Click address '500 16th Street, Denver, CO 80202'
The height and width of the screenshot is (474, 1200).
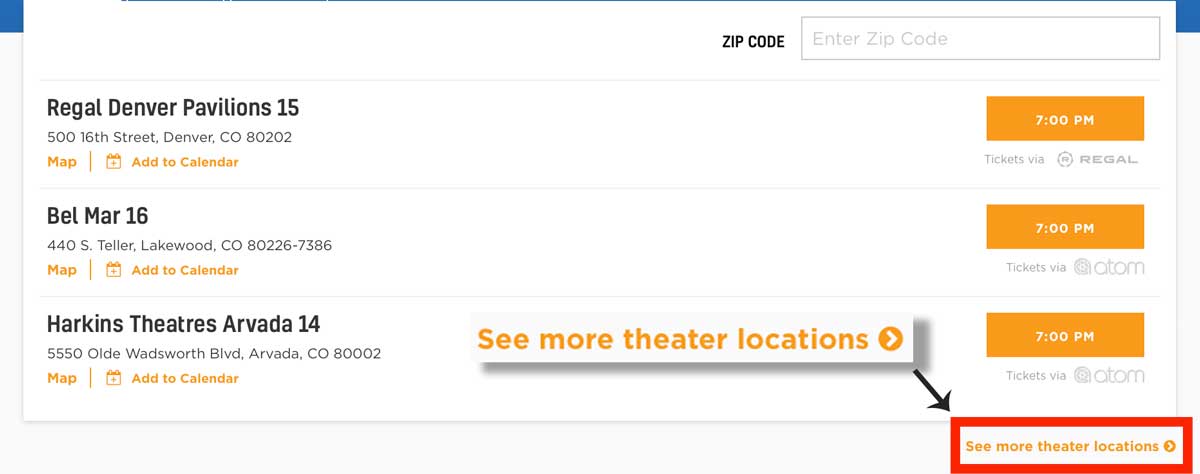click(x=169, y=137)
